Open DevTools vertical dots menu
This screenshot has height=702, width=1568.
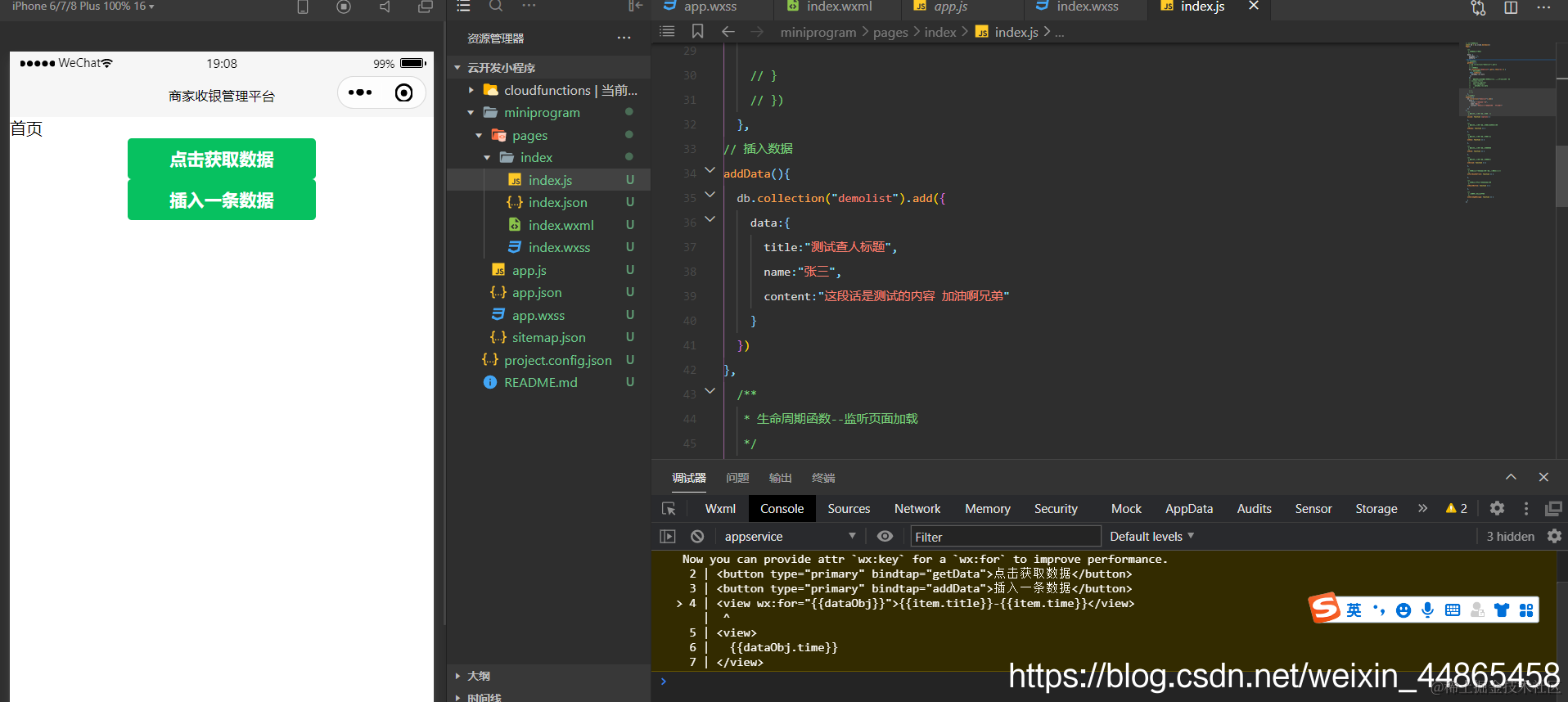coord(1526,508)
